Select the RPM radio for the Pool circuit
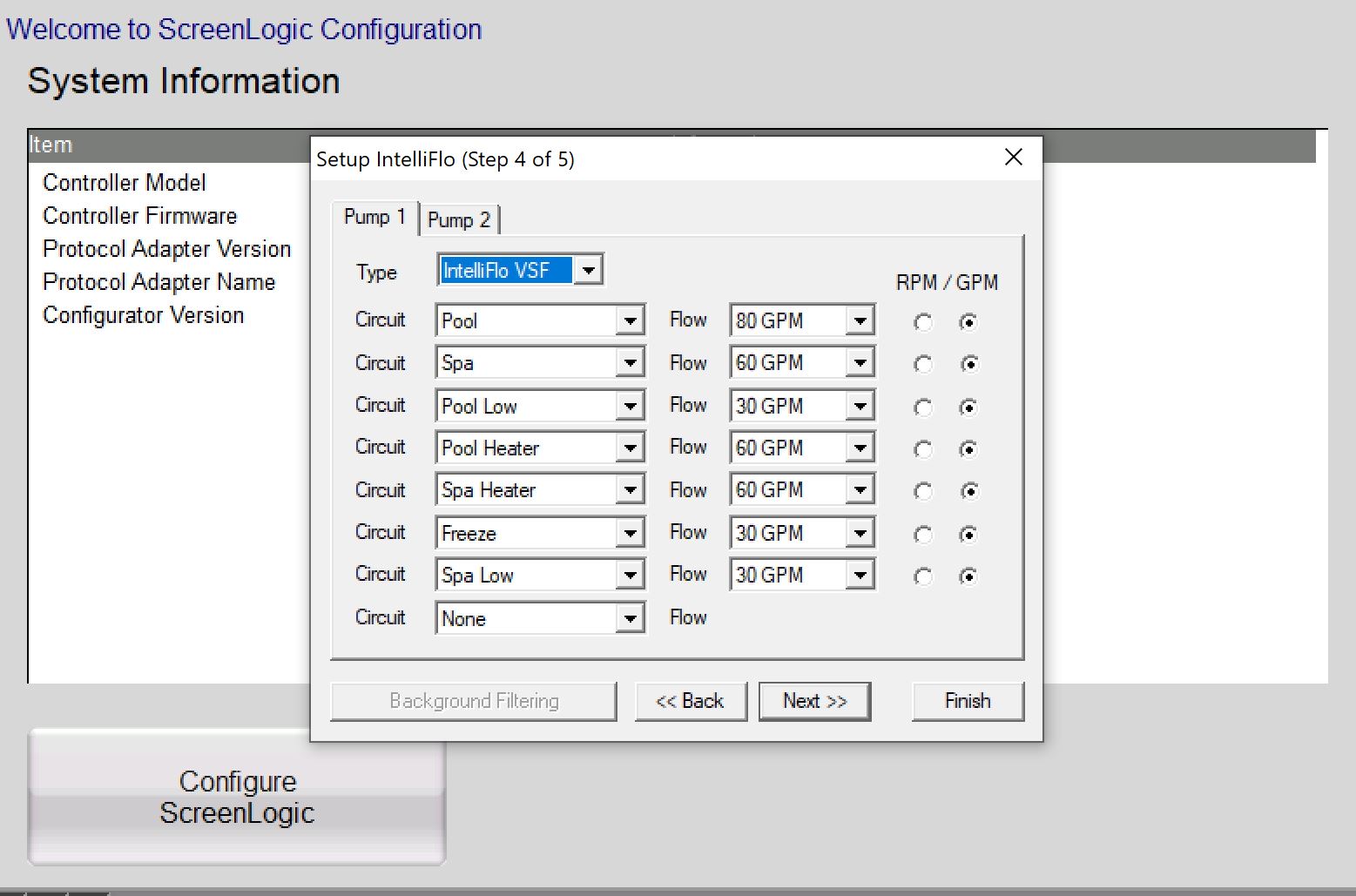 [923, 322]
